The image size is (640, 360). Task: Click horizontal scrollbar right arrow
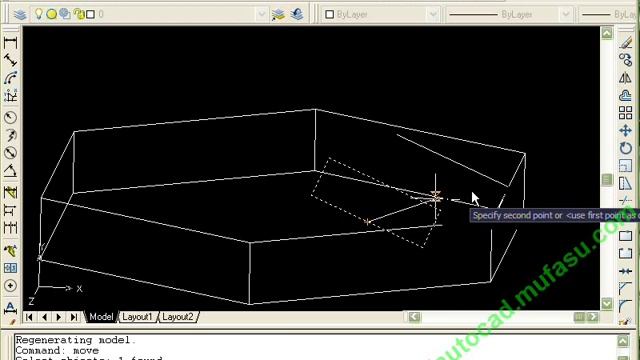[x=593, y=317]
